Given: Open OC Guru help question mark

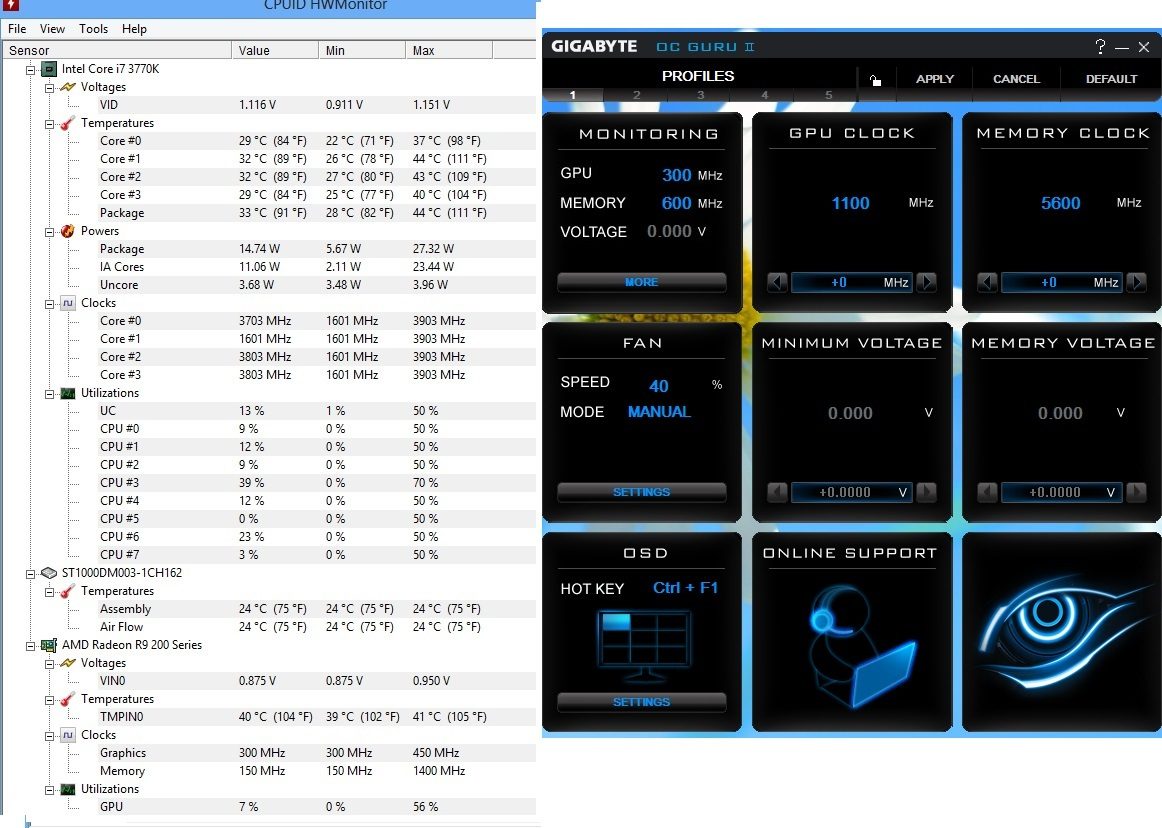Looking at the screenshot, I should [x=1100, y=47].
